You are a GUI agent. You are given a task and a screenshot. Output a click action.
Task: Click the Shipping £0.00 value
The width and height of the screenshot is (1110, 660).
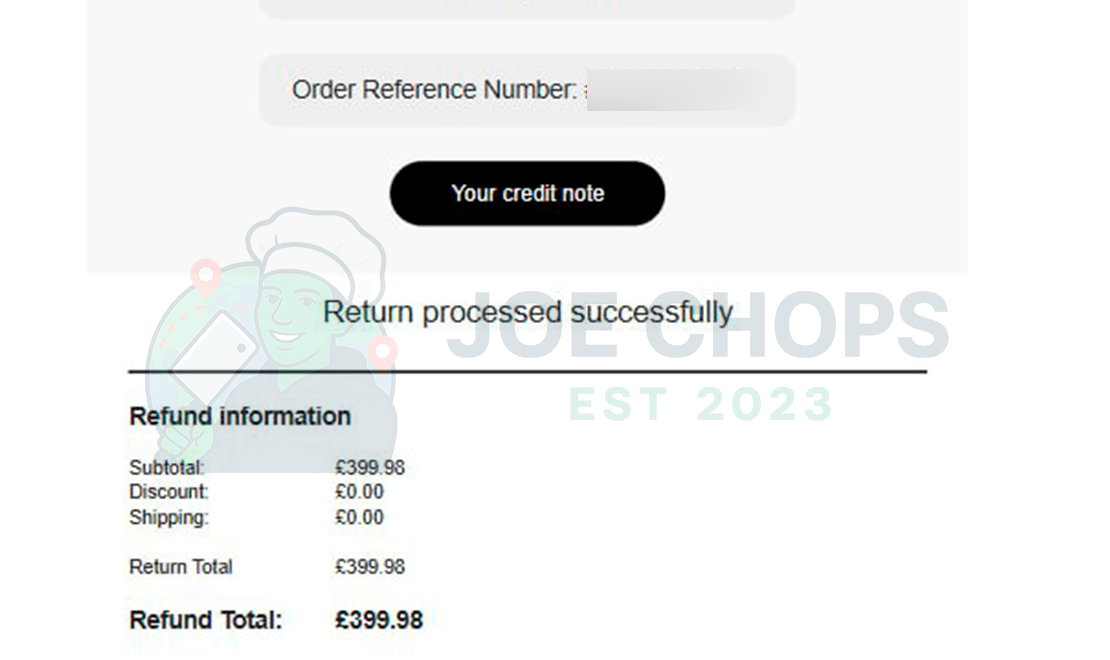(x=359, y=517)
